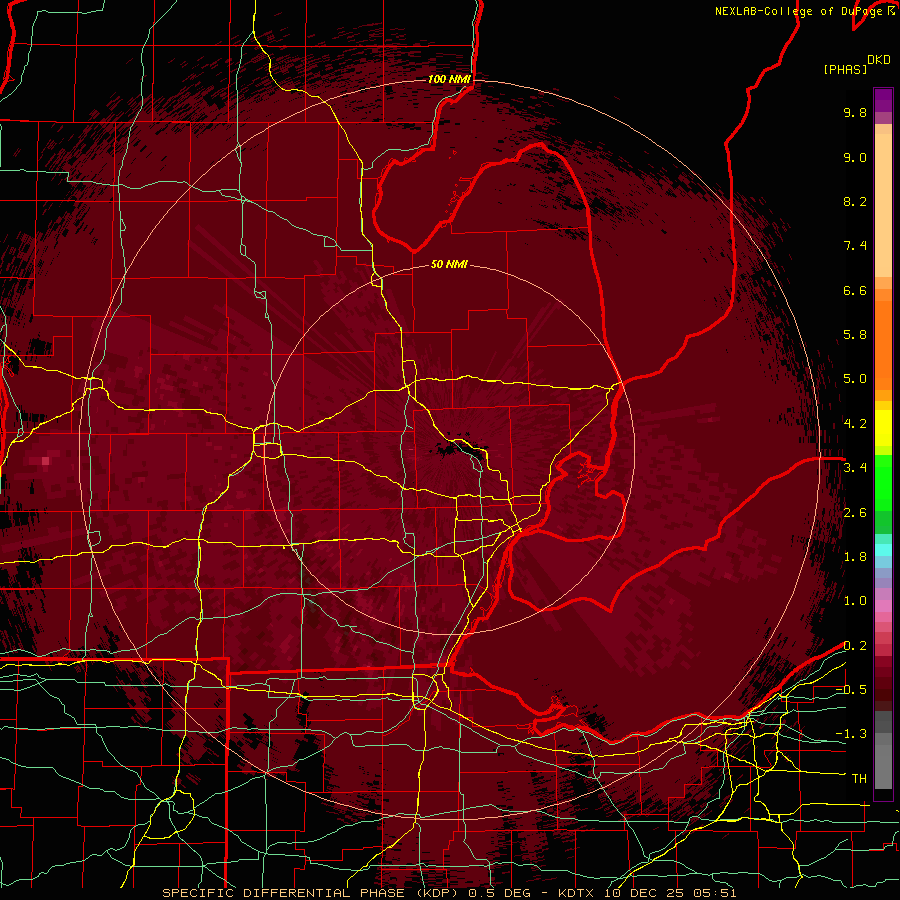Click the -1.3 scale value label
The image size is (900, 900).
851,734
